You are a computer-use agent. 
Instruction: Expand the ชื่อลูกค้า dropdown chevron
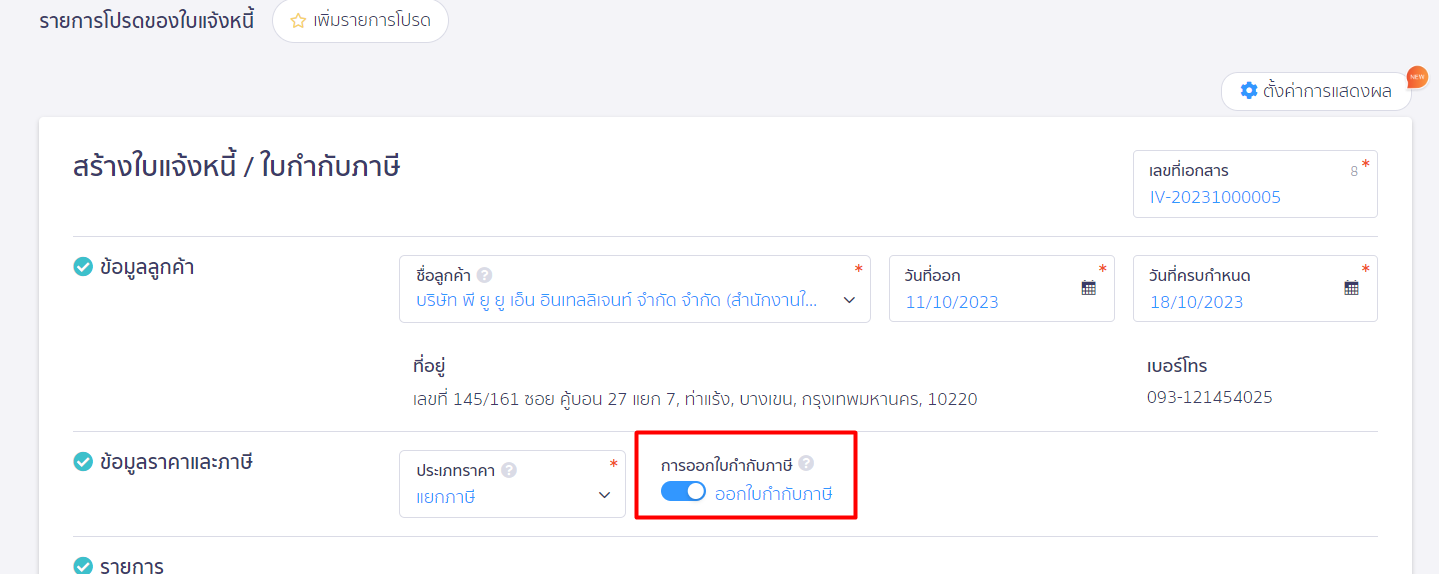(849, 301)
